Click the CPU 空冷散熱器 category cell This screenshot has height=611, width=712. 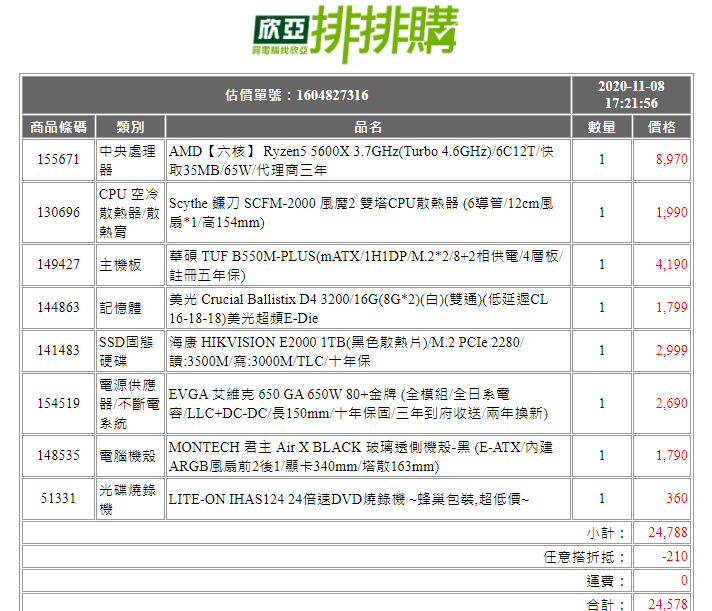(x=130, y=212)
